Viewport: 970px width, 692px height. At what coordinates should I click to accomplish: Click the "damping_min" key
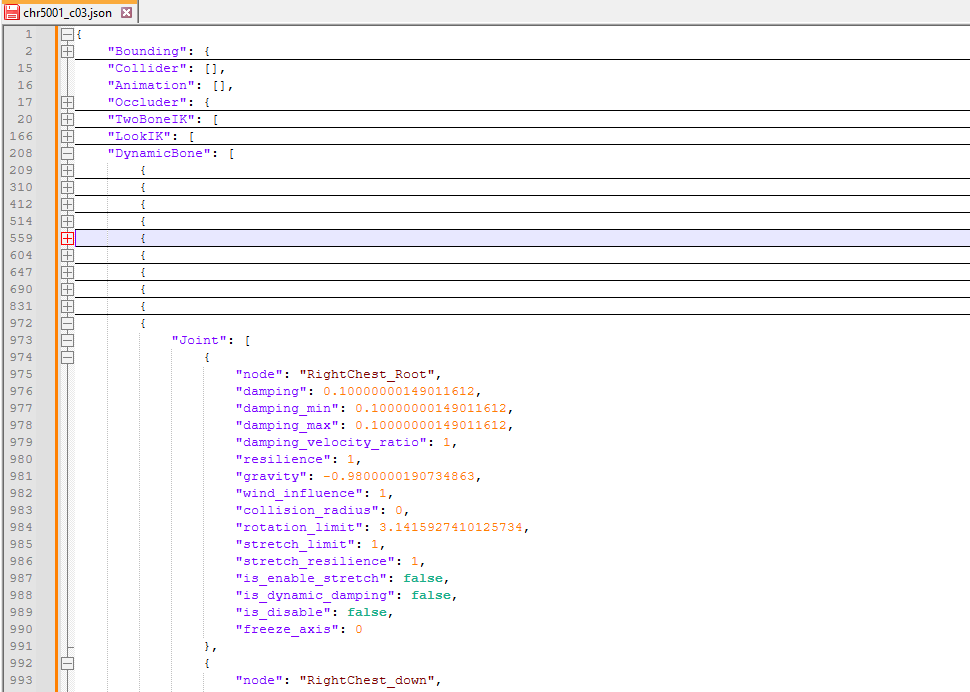287,408
